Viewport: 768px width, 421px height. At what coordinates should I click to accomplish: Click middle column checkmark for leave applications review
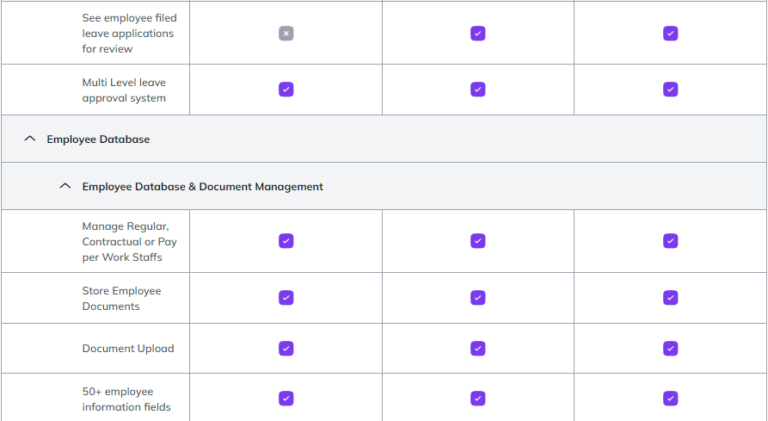[478, 33]
